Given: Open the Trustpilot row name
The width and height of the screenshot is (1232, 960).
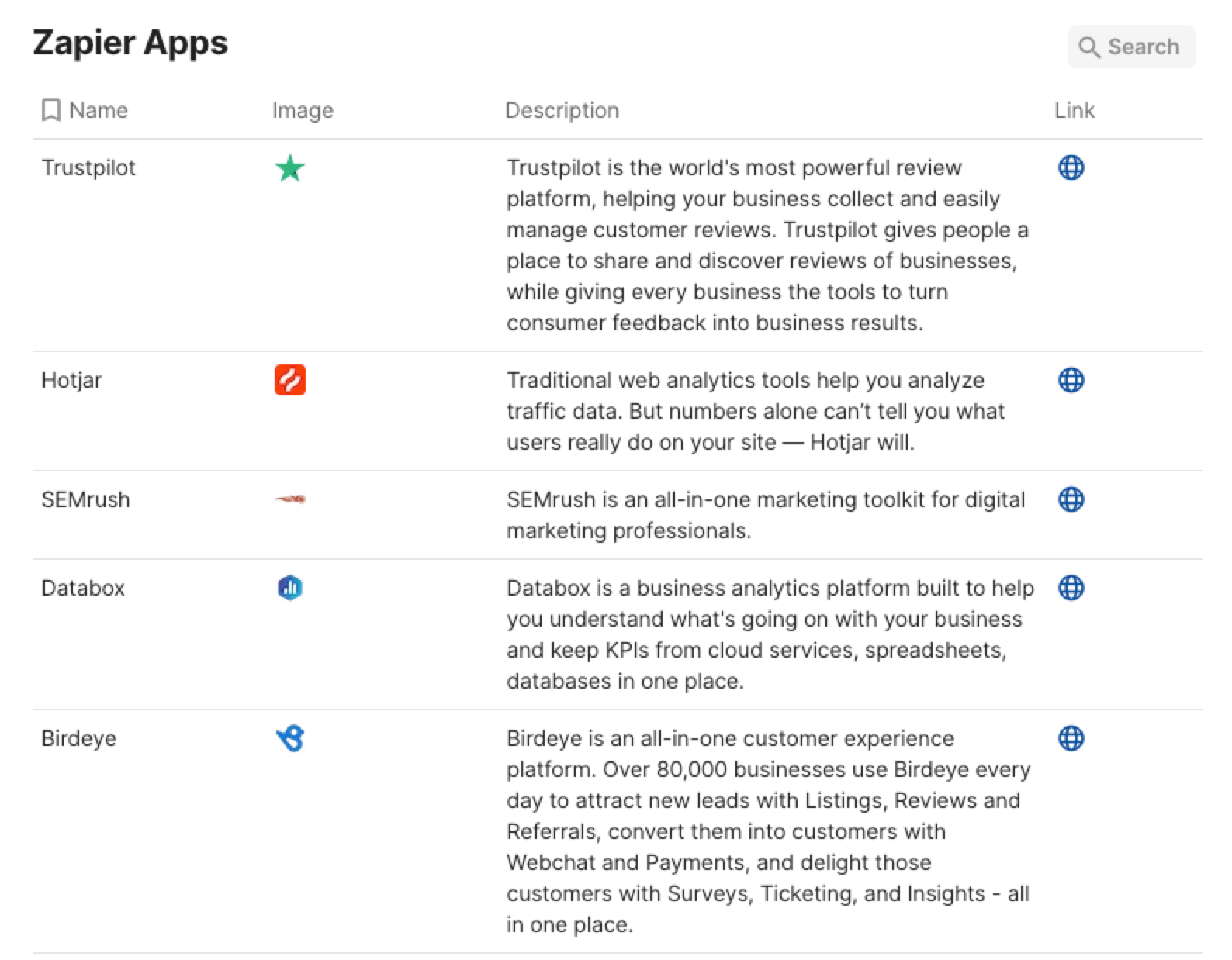Looking at the screenshot, I should click(x=88, y=167).
